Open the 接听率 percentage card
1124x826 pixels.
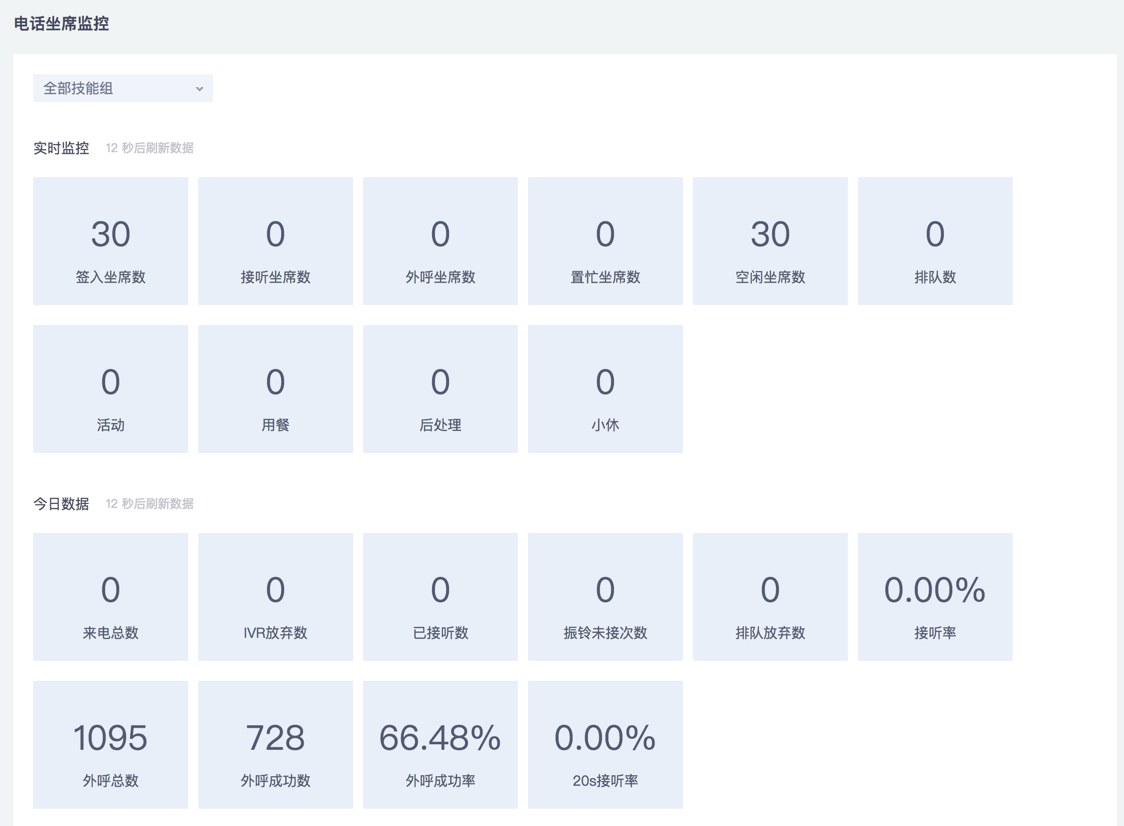935,597
